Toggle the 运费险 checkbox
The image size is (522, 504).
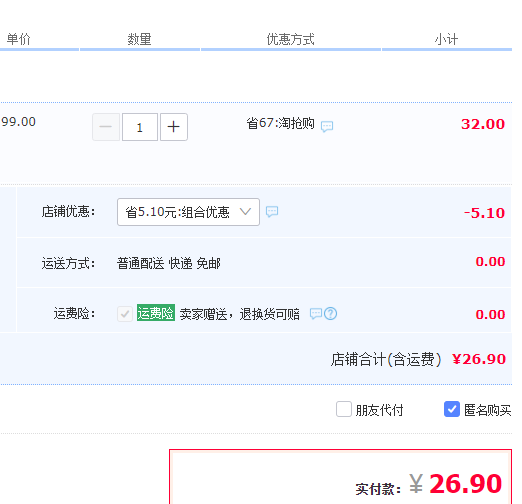[125, 314]
